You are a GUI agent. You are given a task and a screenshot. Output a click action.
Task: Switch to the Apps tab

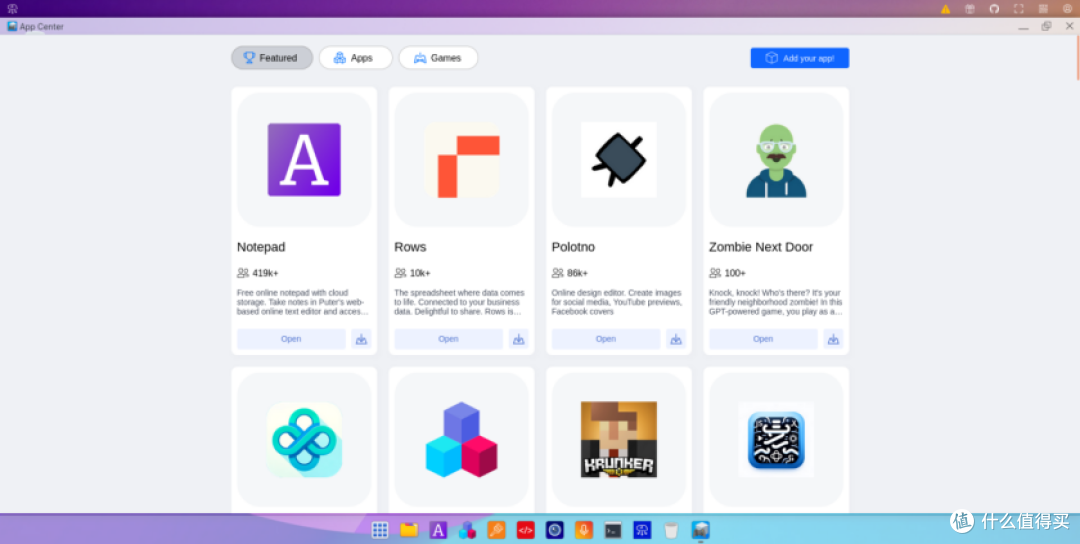(355, 58)
